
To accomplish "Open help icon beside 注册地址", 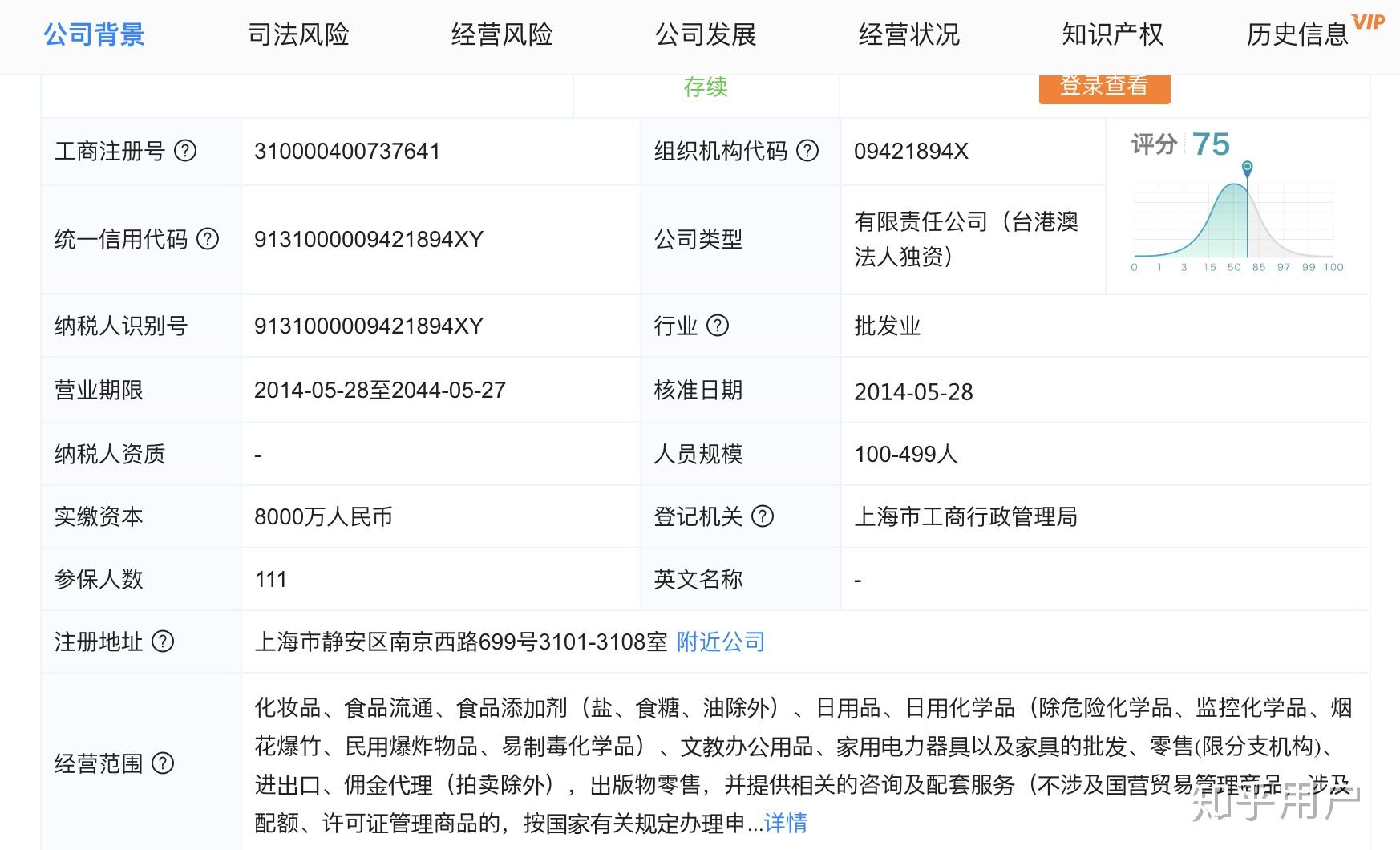I will coord(163,642).
